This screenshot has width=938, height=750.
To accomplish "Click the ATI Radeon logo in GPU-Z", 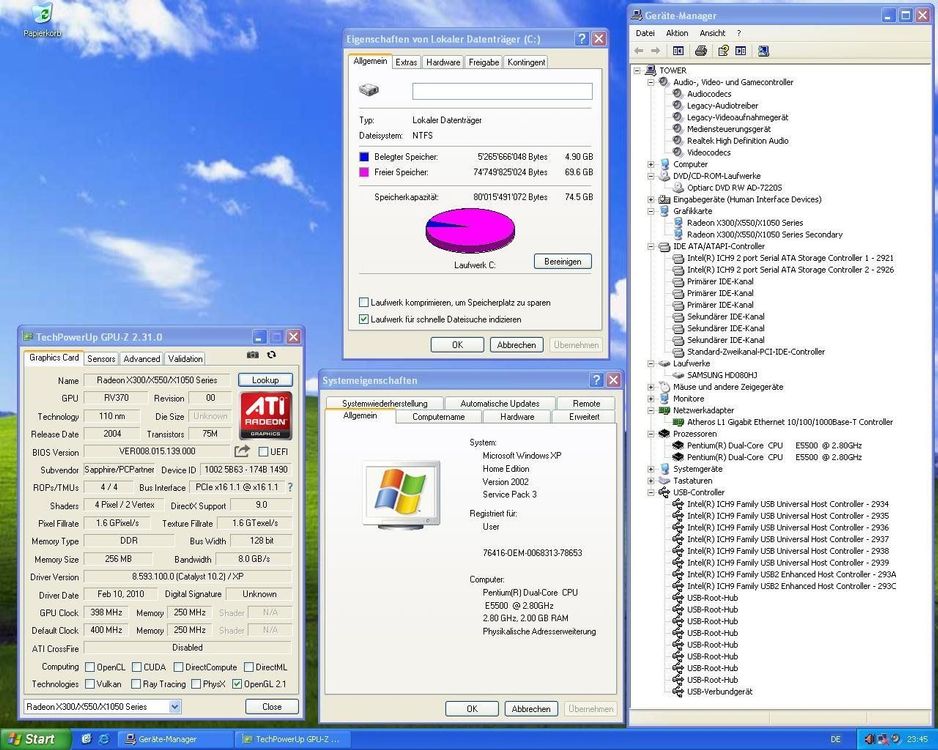I will [x=265, y=415].
